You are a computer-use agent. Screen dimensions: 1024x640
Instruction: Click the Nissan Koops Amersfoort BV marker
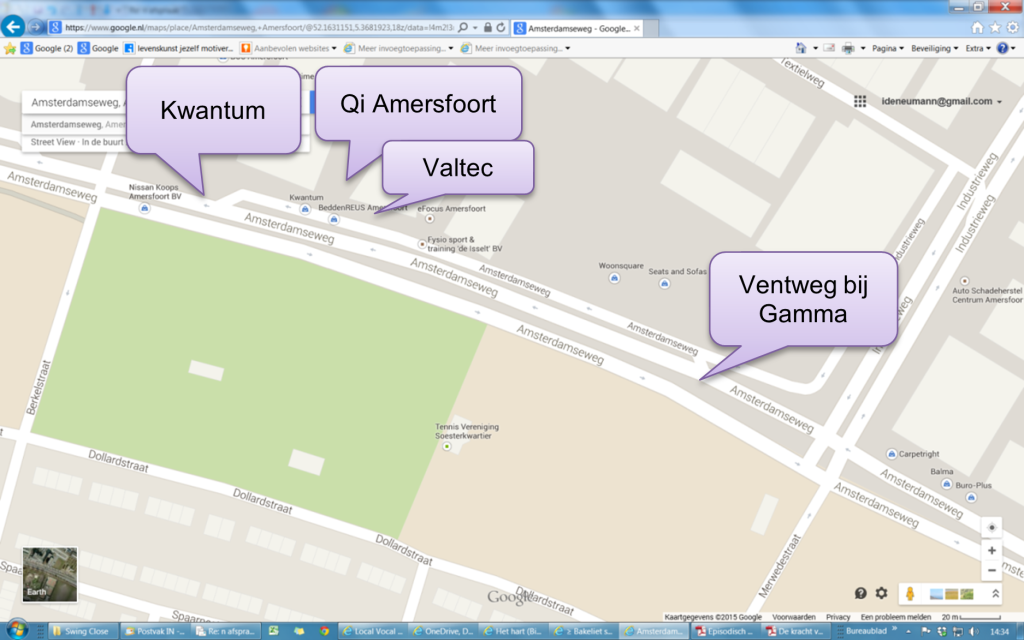click(144, 208)
